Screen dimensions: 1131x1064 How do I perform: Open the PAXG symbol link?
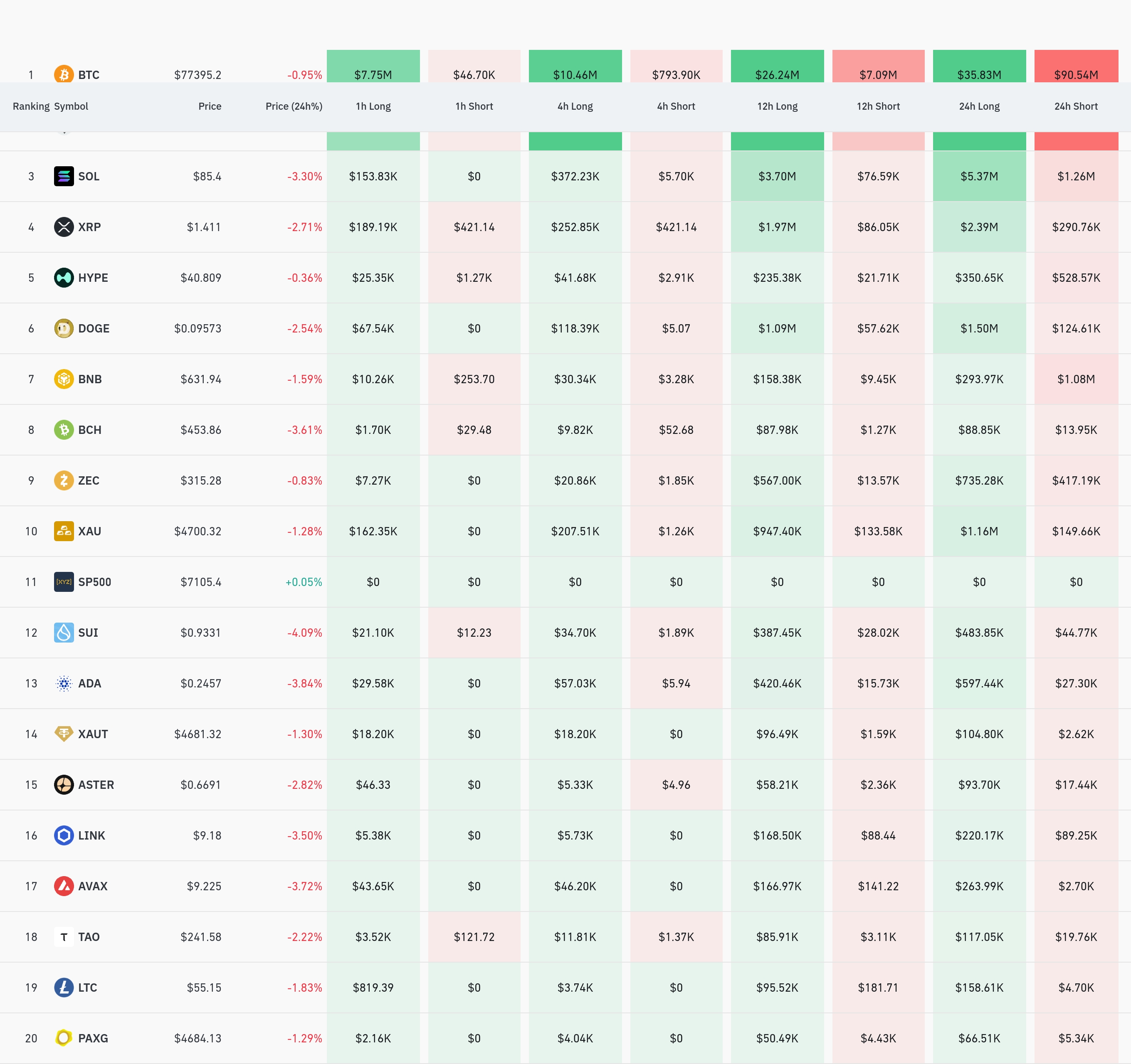click(x=93, y=1038)
